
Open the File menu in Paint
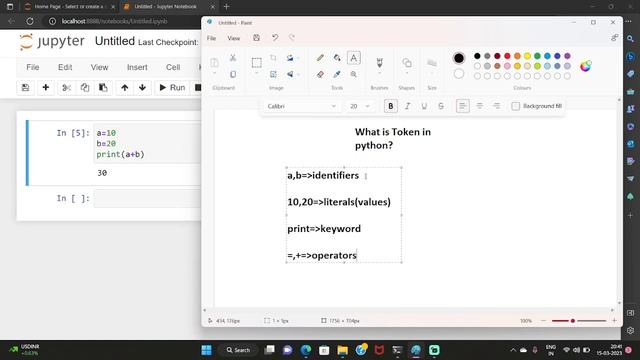point(211,38)
